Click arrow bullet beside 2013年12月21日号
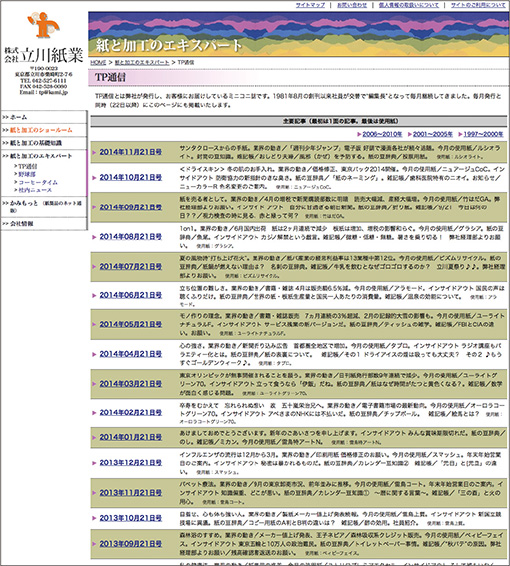510x566 pixels. 94,463
